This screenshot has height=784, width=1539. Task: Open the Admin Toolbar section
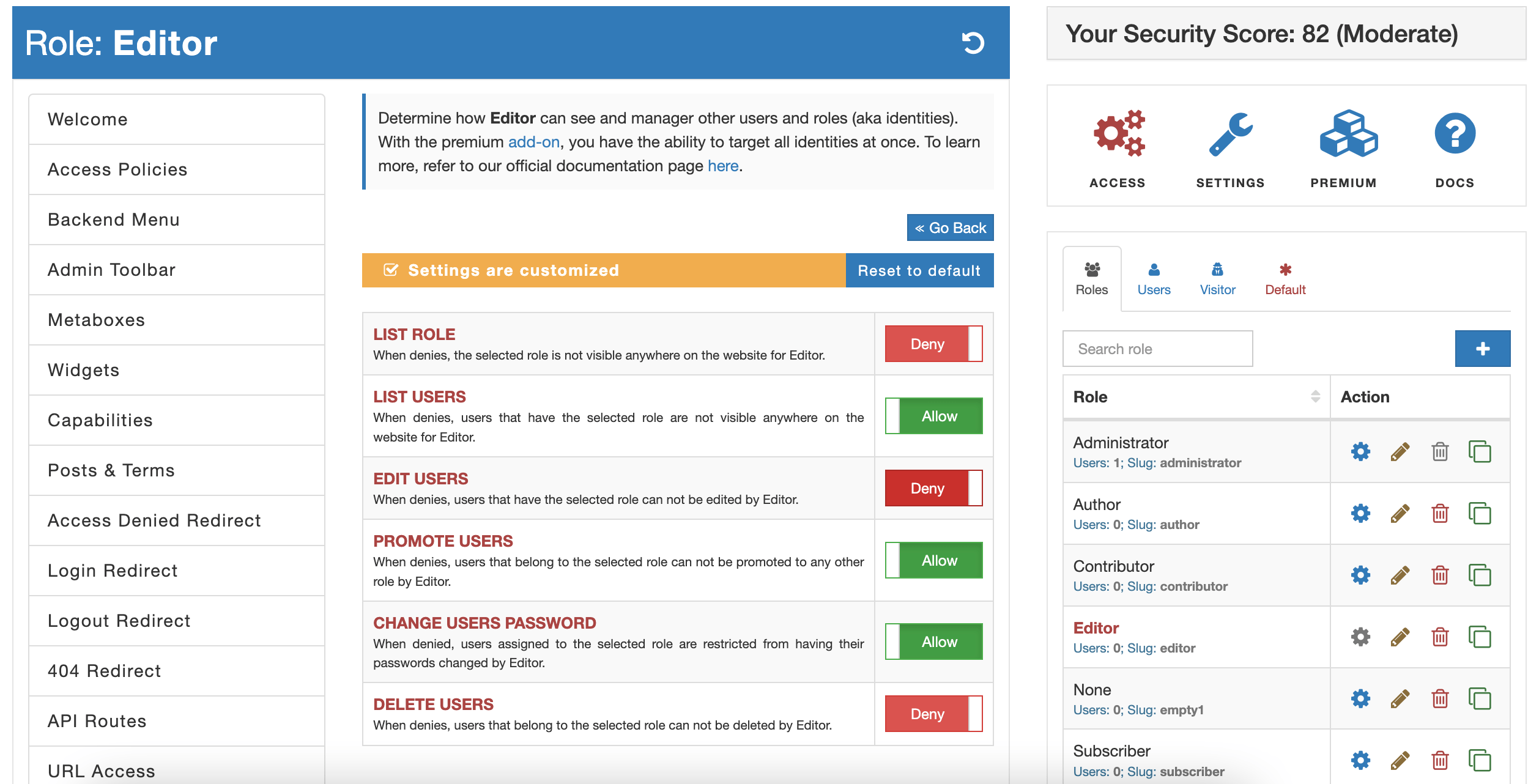(176, 270)
